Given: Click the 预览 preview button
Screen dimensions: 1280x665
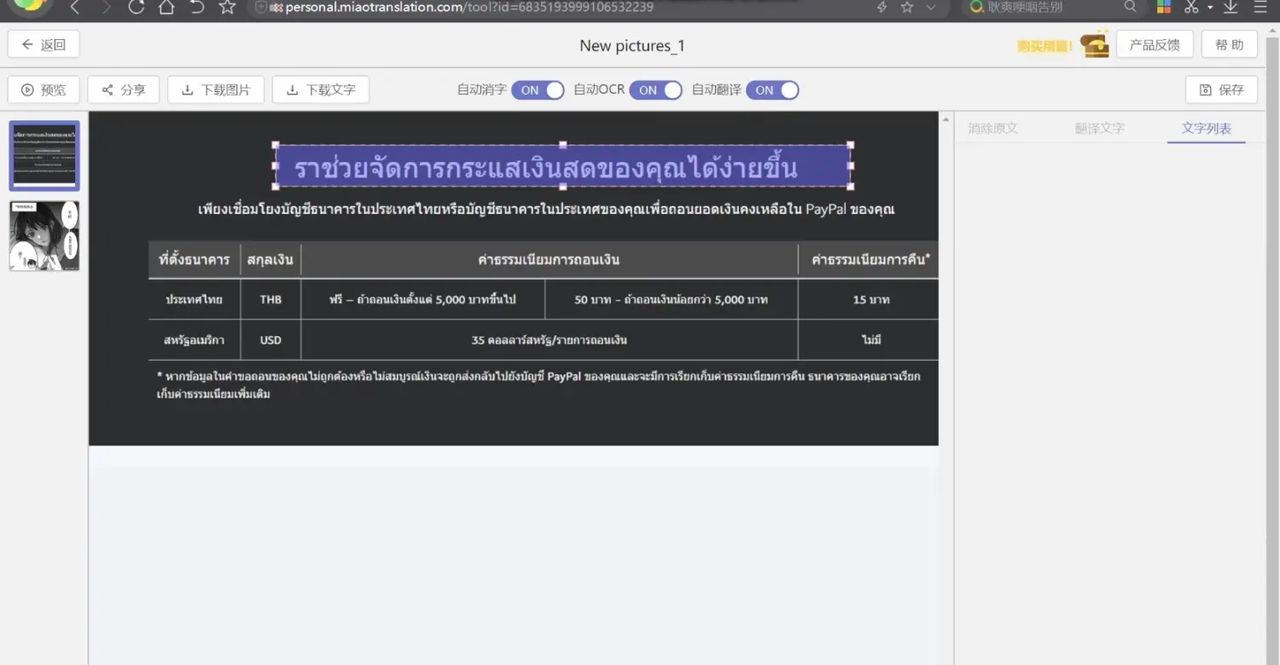Looking at the screenshot, I should point(43,90).
